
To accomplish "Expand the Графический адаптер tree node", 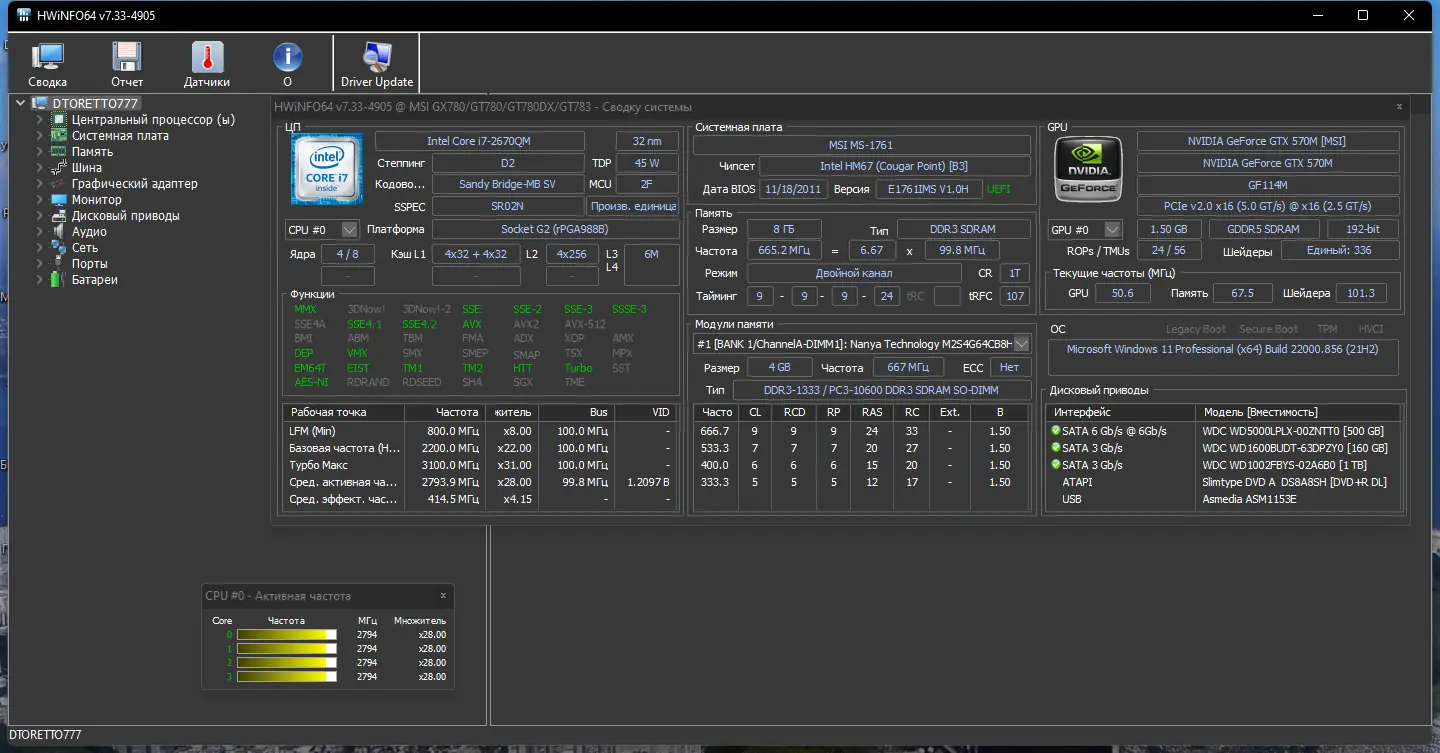I will 40,184.
